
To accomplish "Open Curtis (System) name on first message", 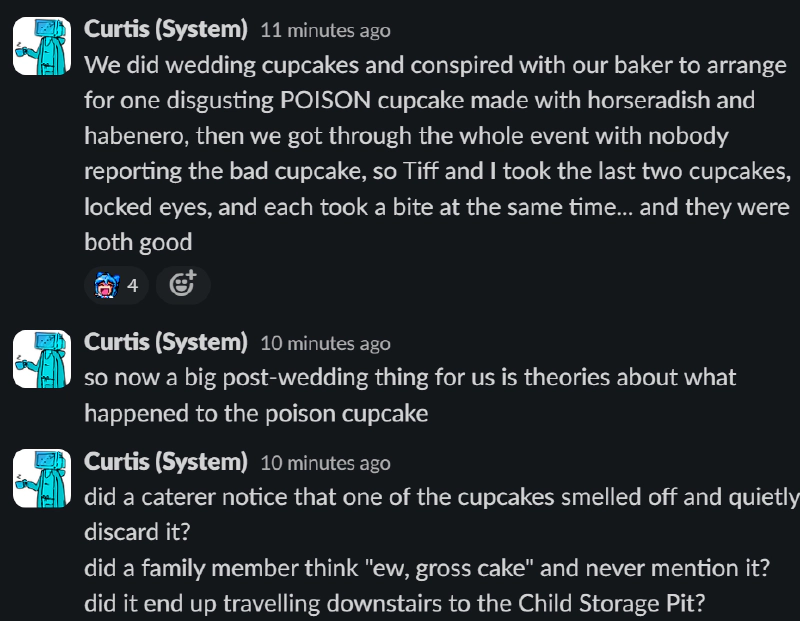I will pyautogui.click(x=165, y=30).
